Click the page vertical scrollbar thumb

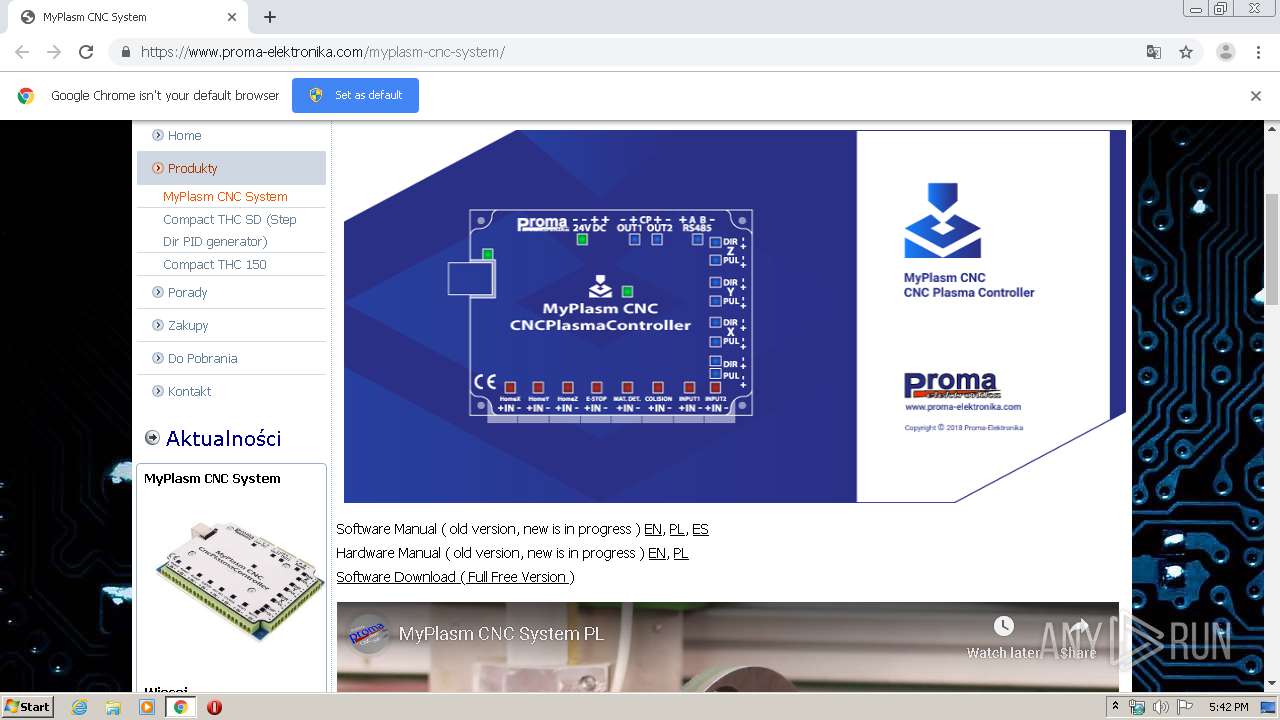[1272, 250]
